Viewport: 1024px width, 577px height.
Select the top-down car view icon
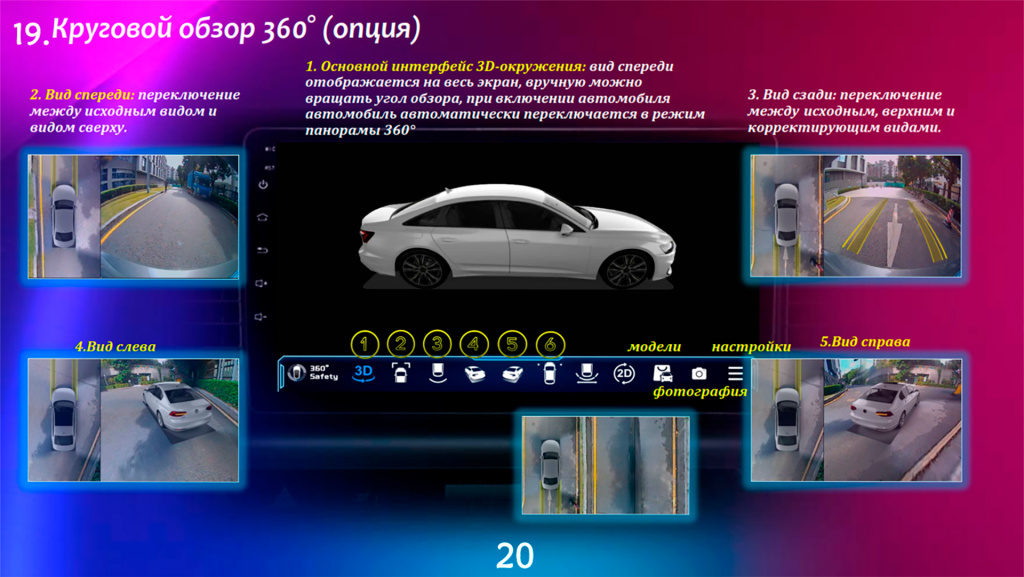549,373
